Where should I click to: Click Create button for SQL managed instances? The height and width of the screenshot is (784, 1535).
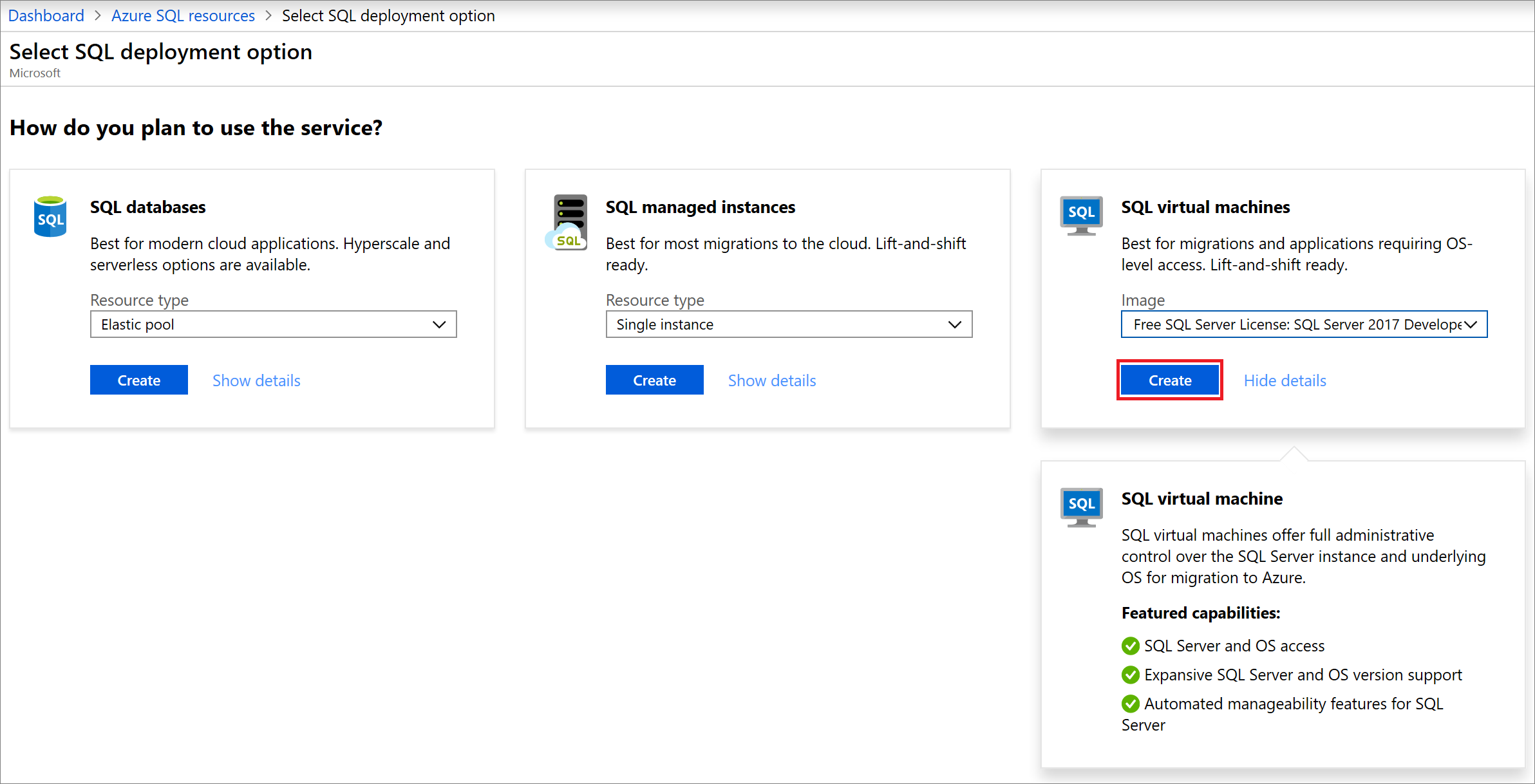click(x=655, y=380)
